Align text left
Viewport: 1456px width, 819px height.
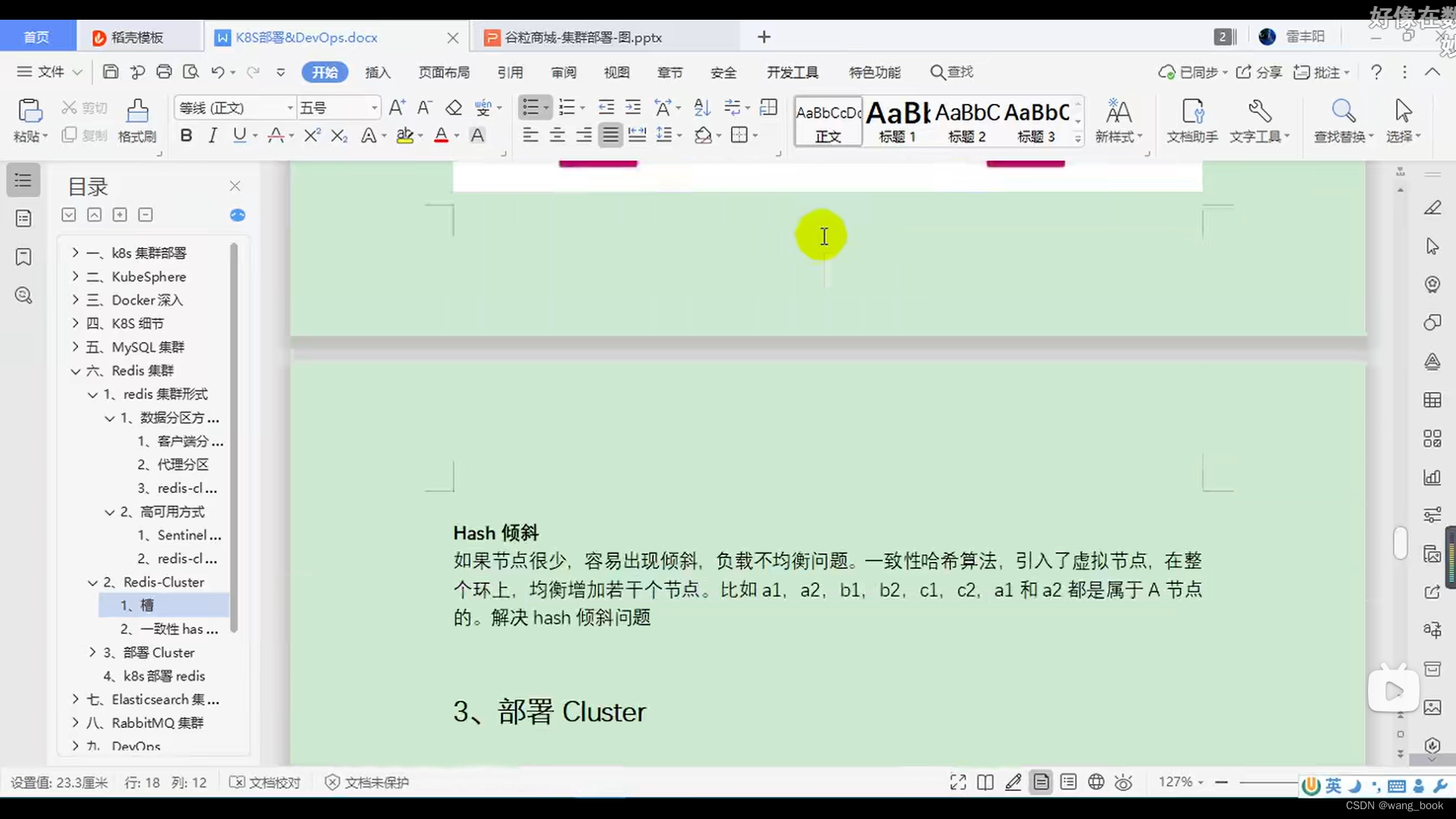(531, 136)
